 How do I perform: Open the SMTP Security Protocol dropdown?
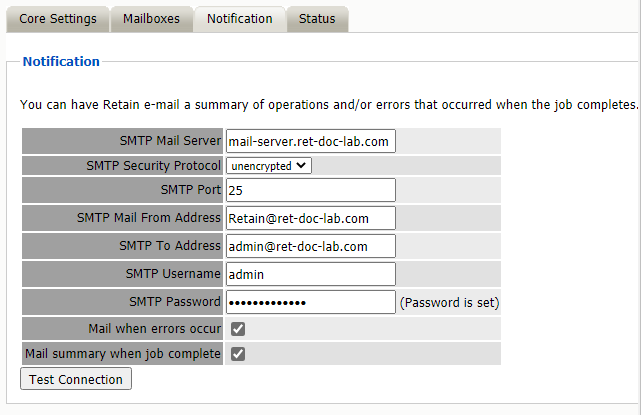[x=269, y=165]
